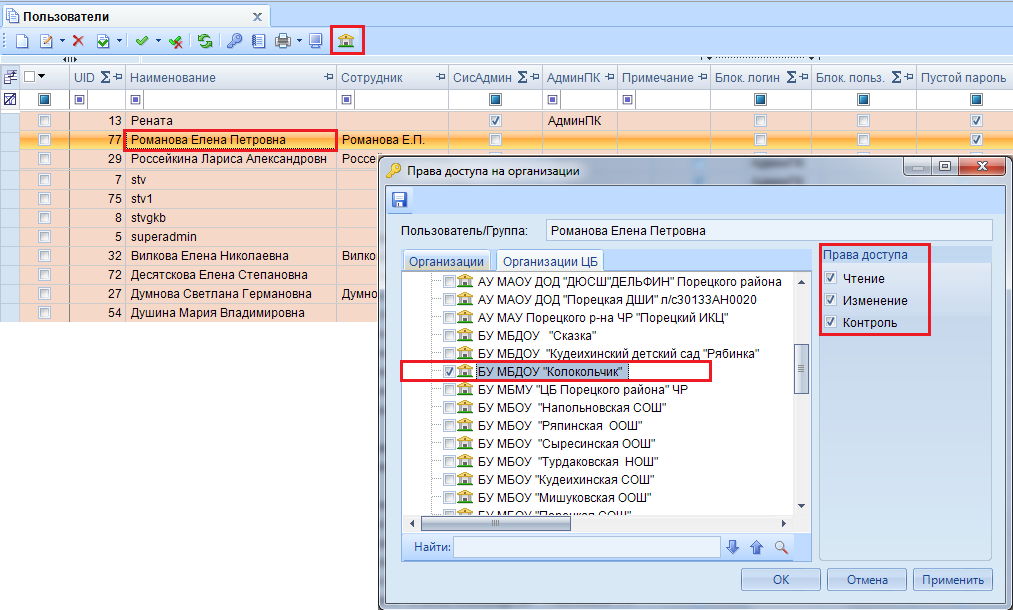Image resolution: width=1013 pixels, height=610 pixels.
Task: Open the printer icon in toolbar
Action: [x=282, y=41]
